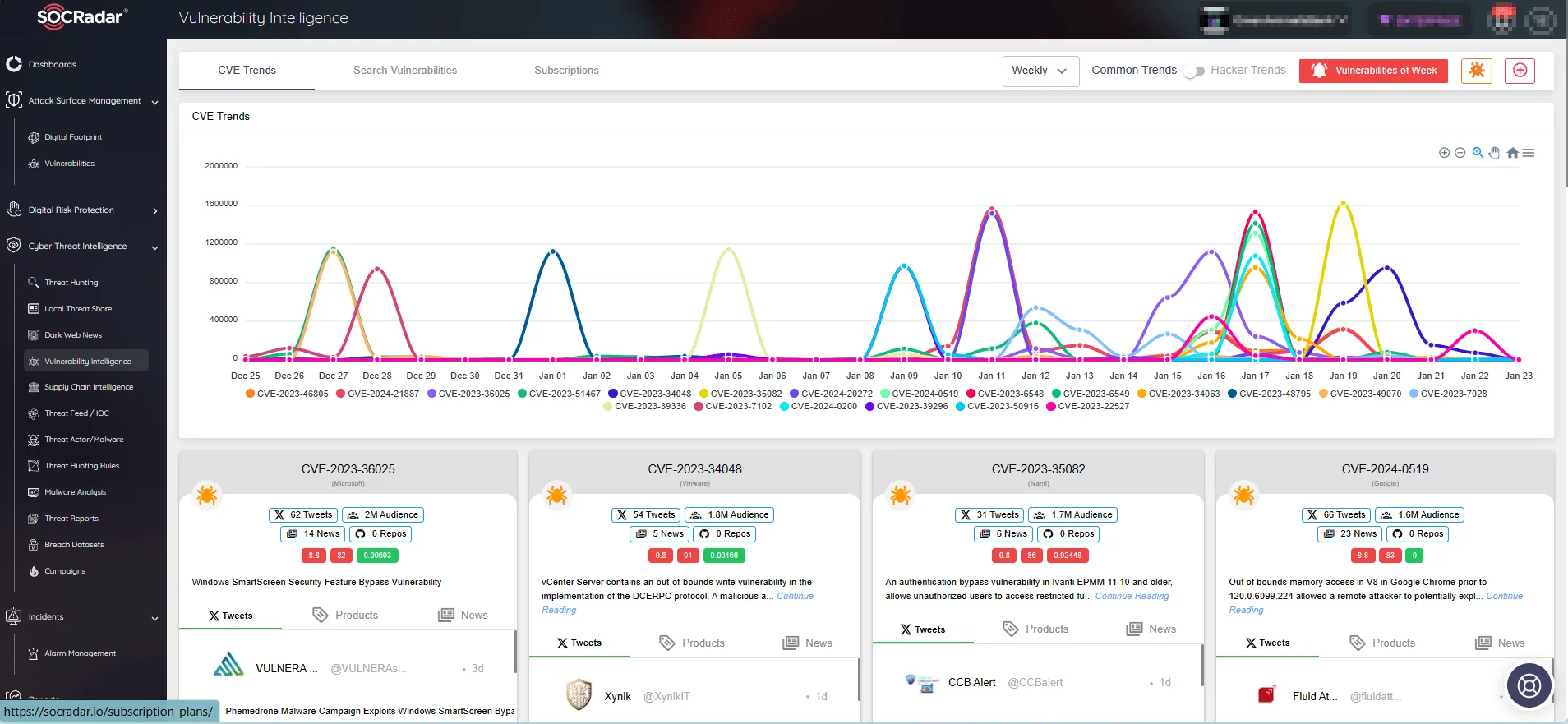The image size is (1568, 724).
Task: Toggle Common Trends / Hacker Trends switch
Action: pyautogui.click(x=1194, y=71)
